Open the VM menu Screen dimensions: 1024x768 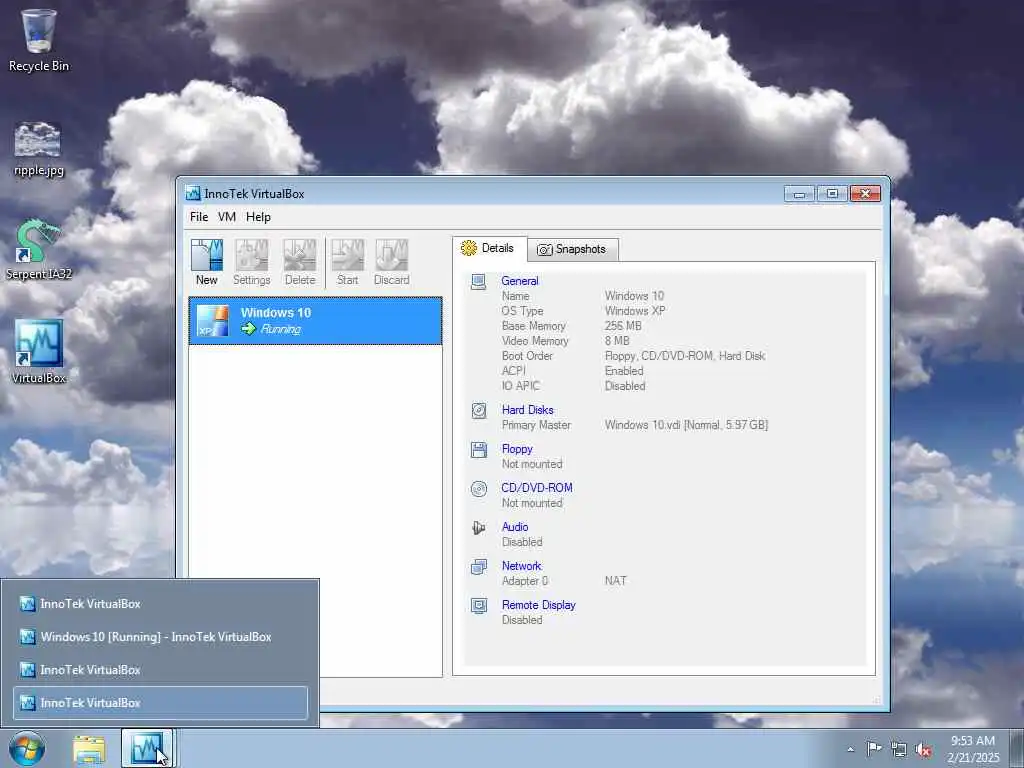tap(227, 217)
